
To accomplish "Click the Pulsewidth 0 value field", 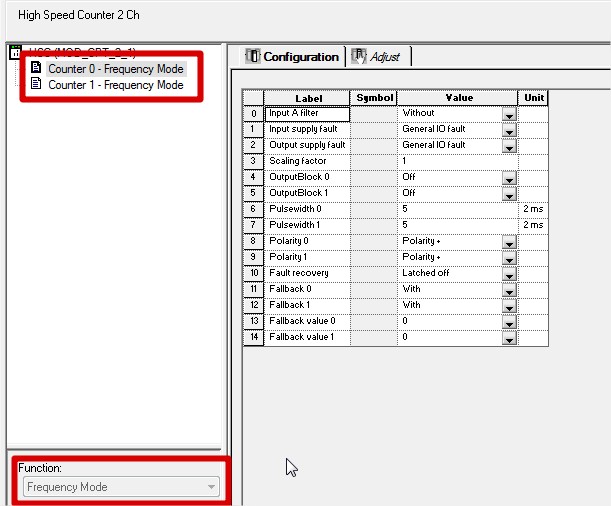I will [x=458, y=209].
